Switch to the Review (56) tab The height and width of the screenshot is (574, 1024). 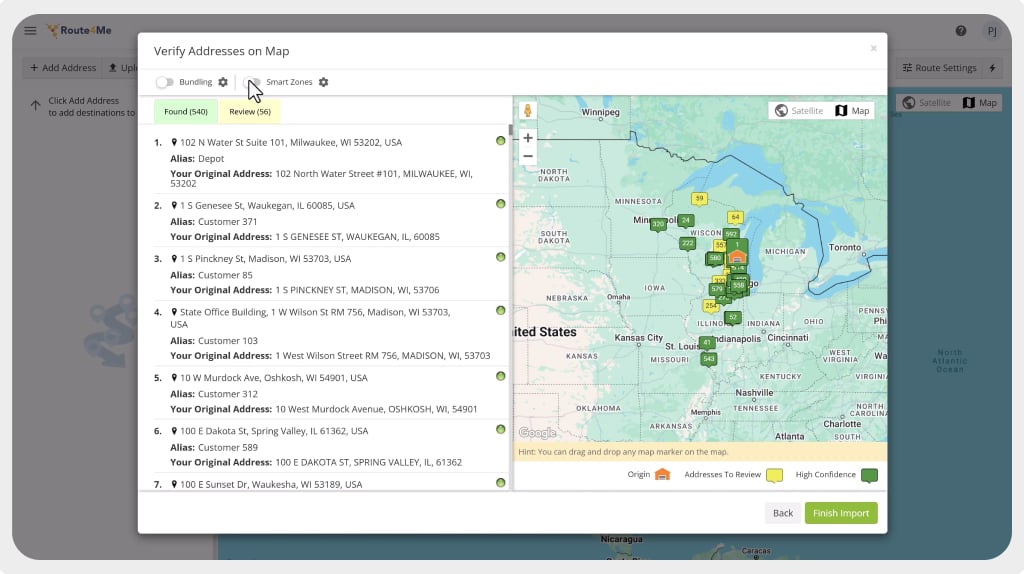[x=250, y=112]
